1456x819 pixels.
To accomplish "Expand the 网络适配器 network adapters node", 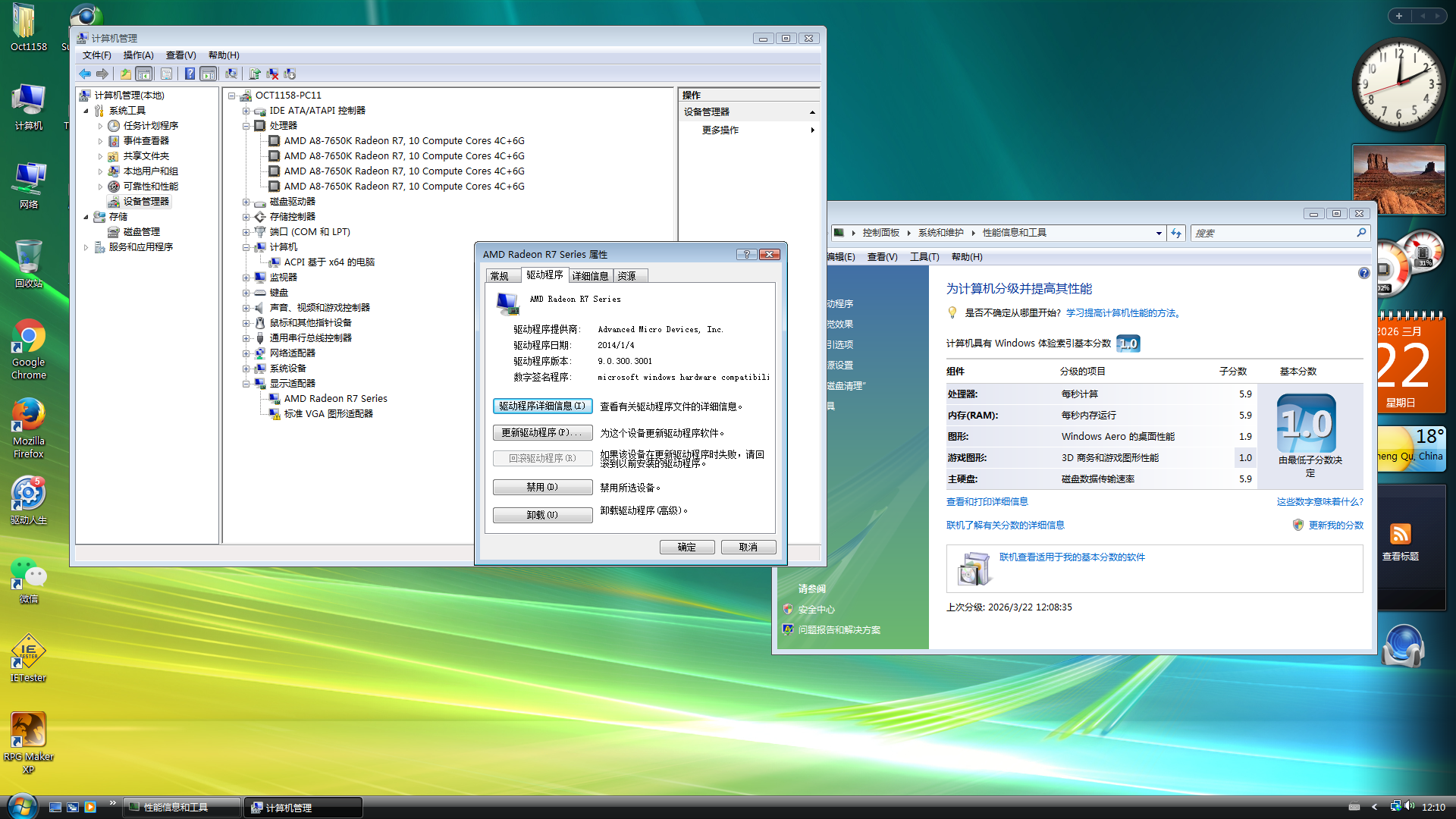I will [x=246, y=353].
